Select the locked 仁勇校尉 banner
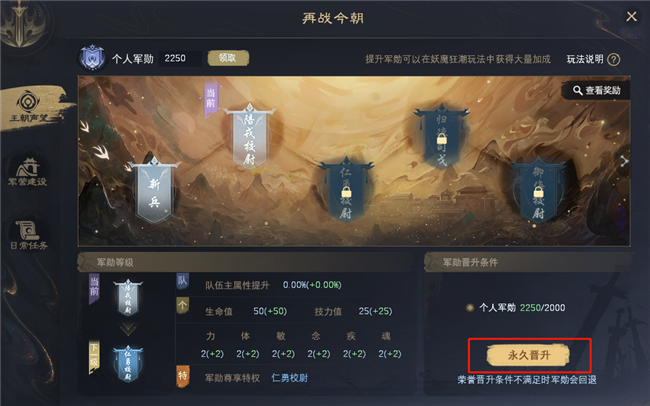This screenshot has width=650, height=406. tap(346, 189)
